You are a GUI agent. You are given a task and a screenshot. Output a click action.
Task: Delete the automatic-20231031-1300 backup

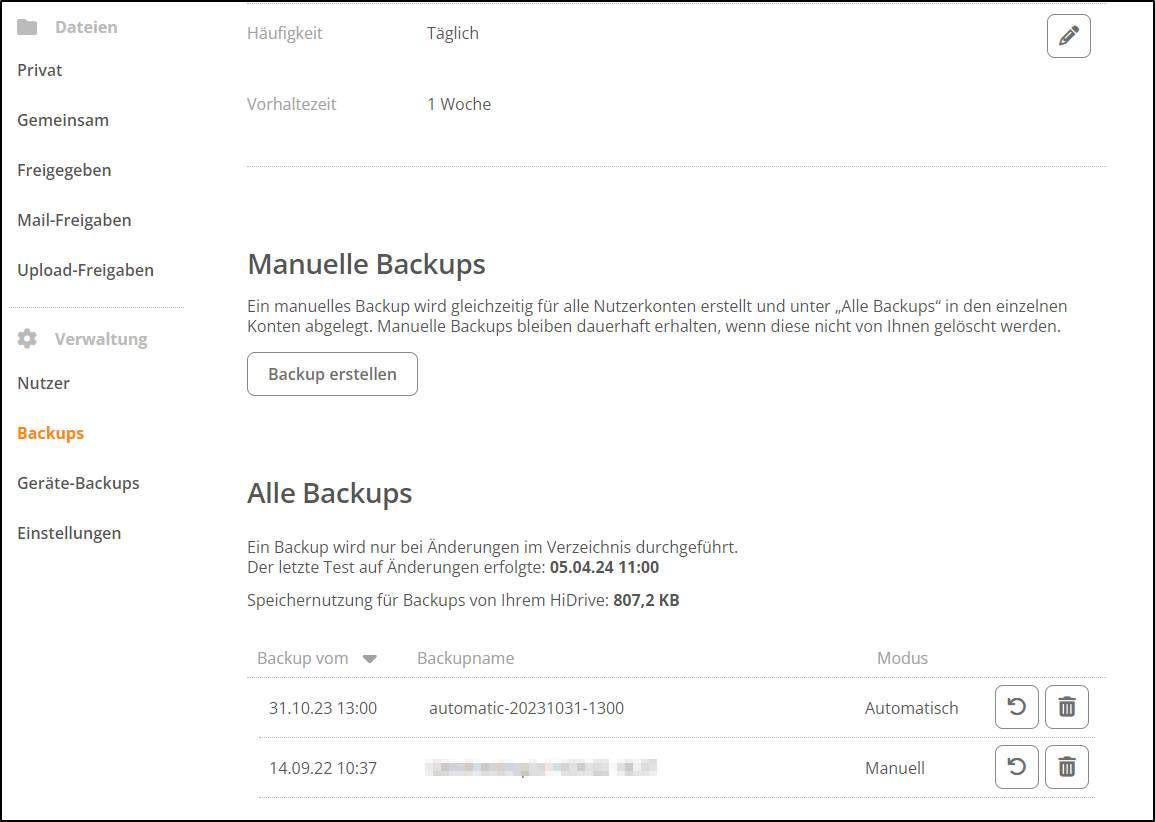(x=1067, y=707)
